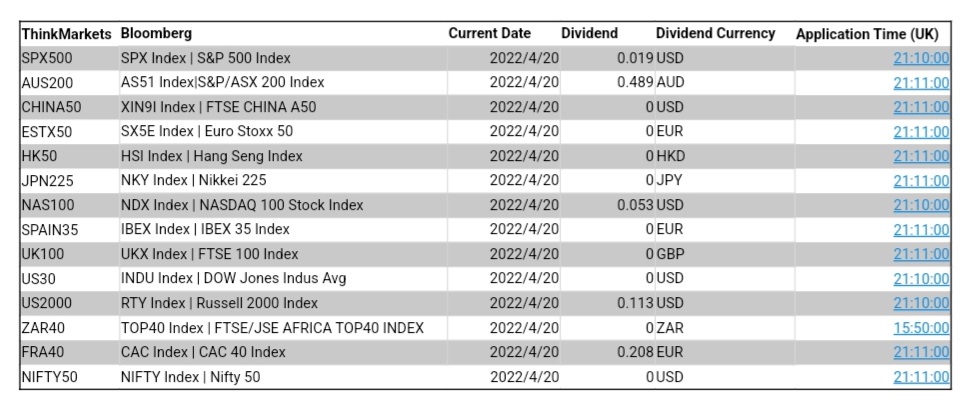966x406 pixels.
Task: Click the Dividend Currency column header
Action: tap(715, 34)
